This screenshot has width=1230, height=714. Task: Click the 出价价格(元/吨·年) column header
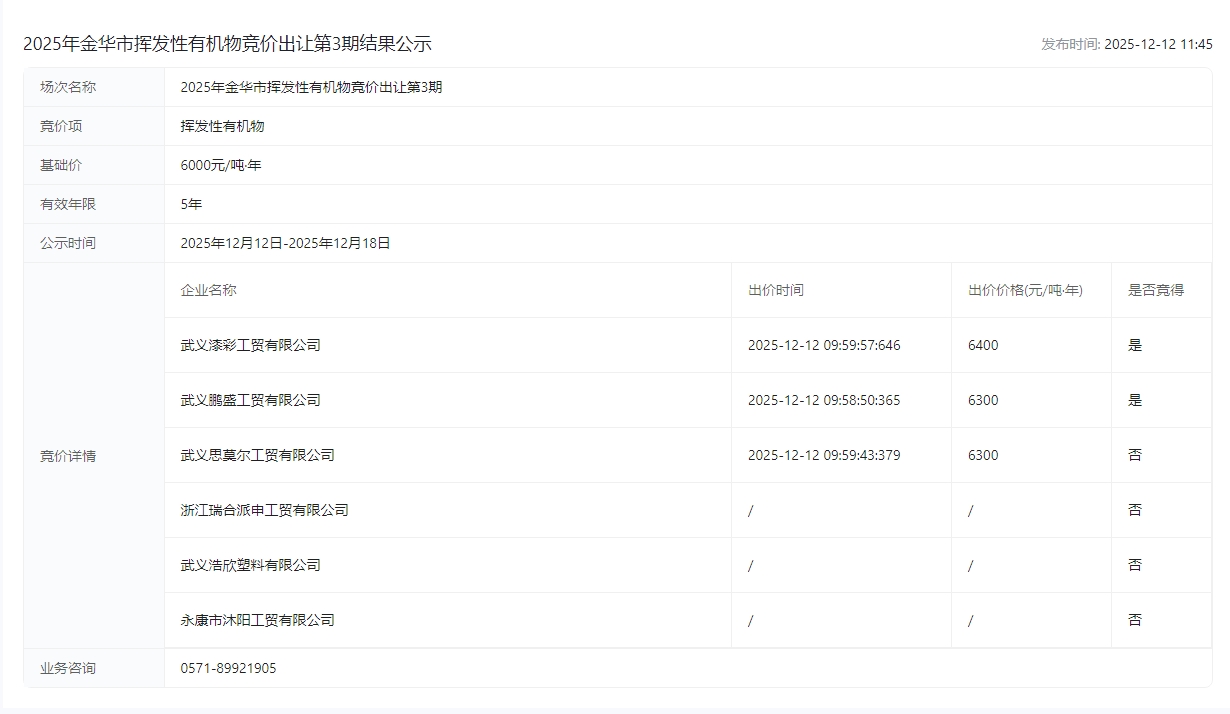pos(1025,290)
